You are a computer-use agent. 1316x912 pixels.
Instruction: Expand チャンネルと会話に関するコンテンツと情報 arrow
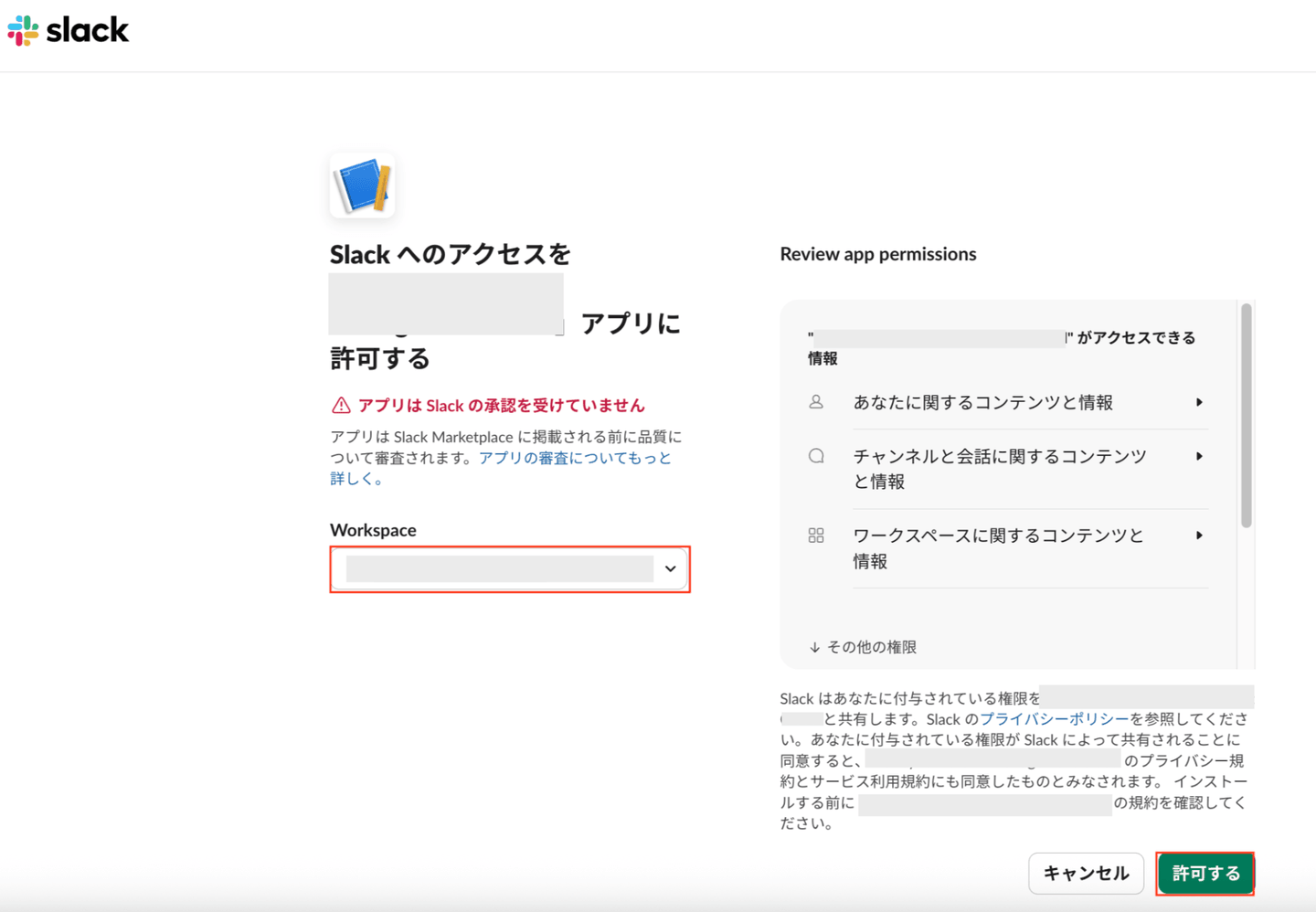1199,456
